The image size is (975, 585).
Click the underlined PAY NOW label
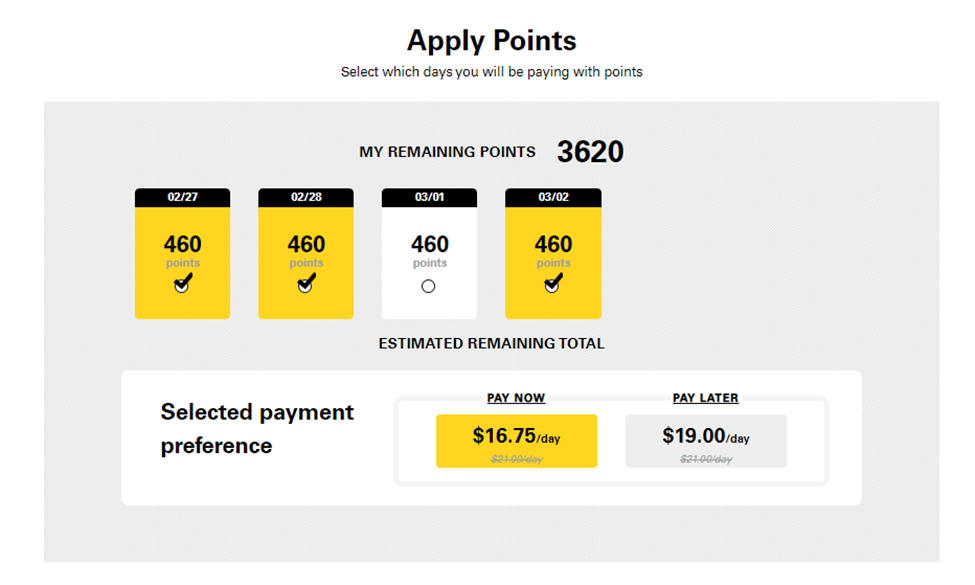[x=515, y=398]
